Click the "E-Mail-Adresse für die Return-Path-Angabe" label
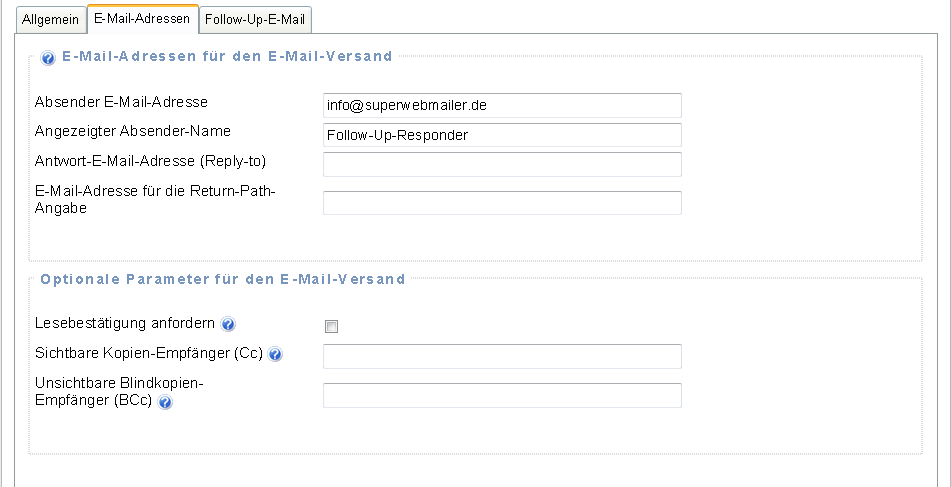The height and width of the screenshot is (487, 951). point(154,199)
